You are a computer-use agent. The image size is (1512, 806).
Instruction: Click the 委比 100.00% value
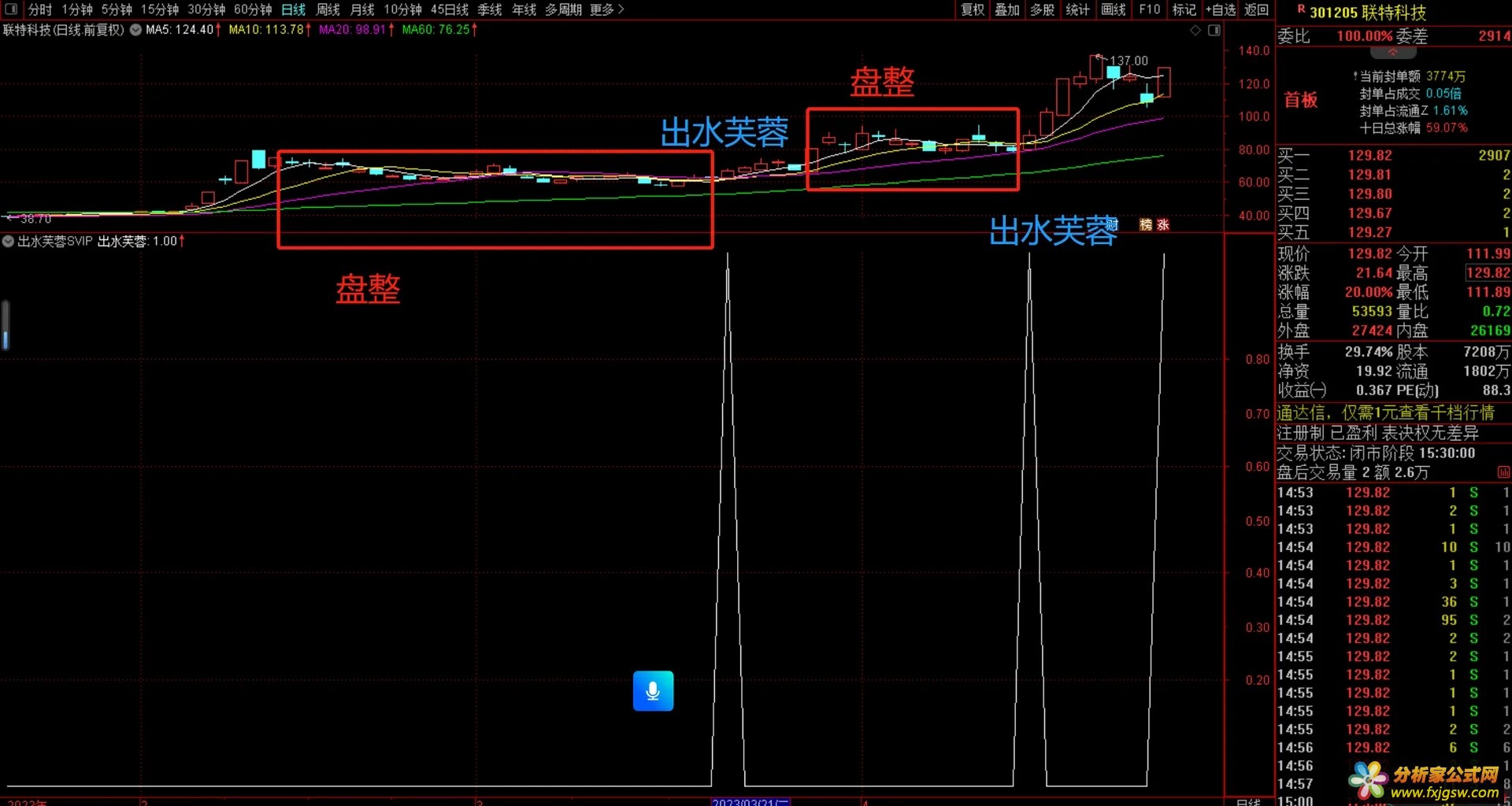(1365, 36)
